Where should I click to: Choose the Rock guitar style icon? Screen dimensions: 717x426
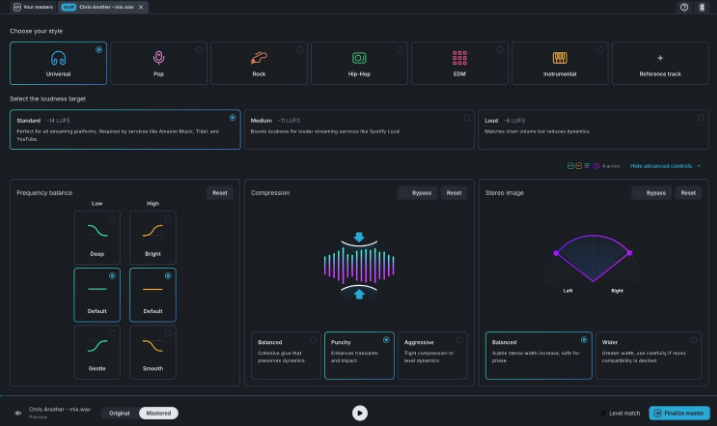[x=258, y=58]
